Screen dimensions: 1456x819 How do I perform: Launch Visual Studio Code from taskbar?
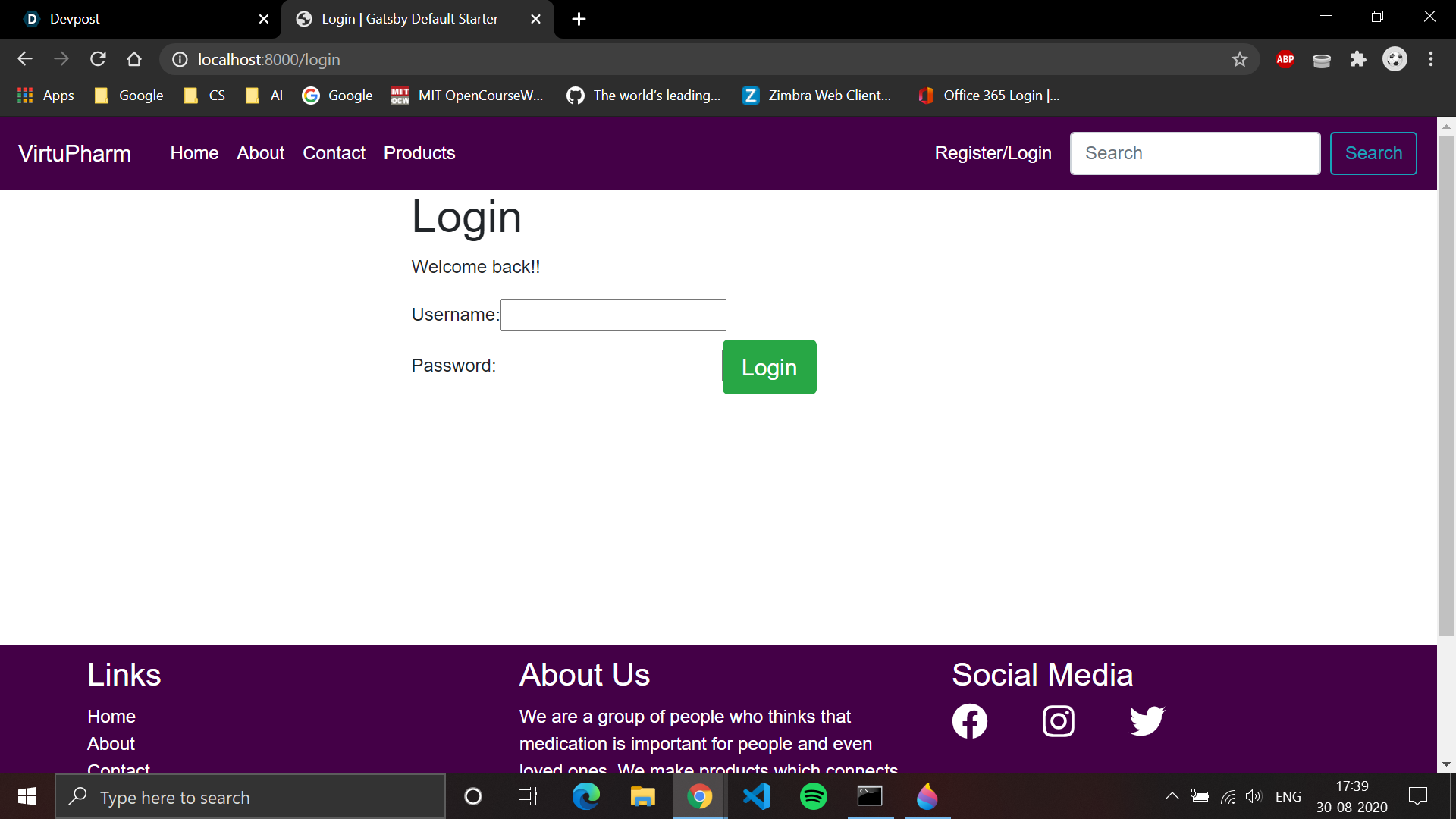coord(756,797)
